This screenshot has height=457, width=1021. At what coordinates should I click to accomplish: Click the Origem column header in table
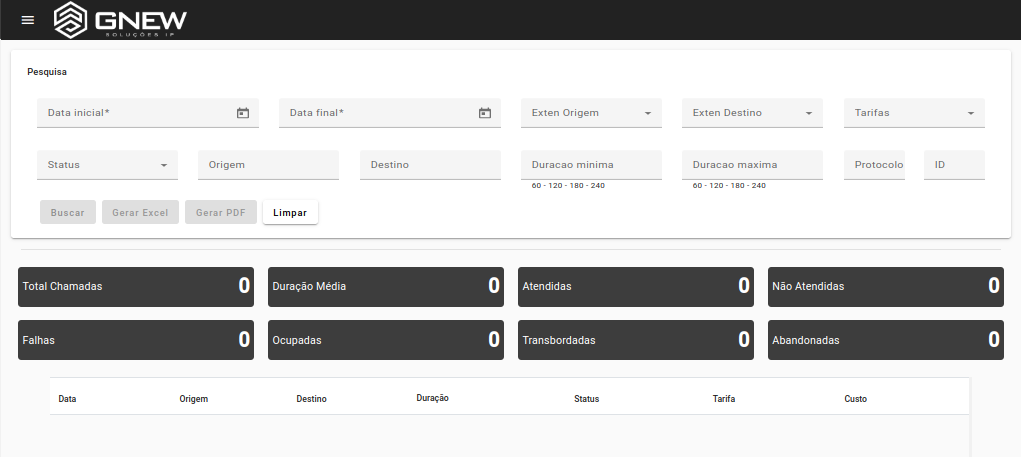[x=193, y=399]
